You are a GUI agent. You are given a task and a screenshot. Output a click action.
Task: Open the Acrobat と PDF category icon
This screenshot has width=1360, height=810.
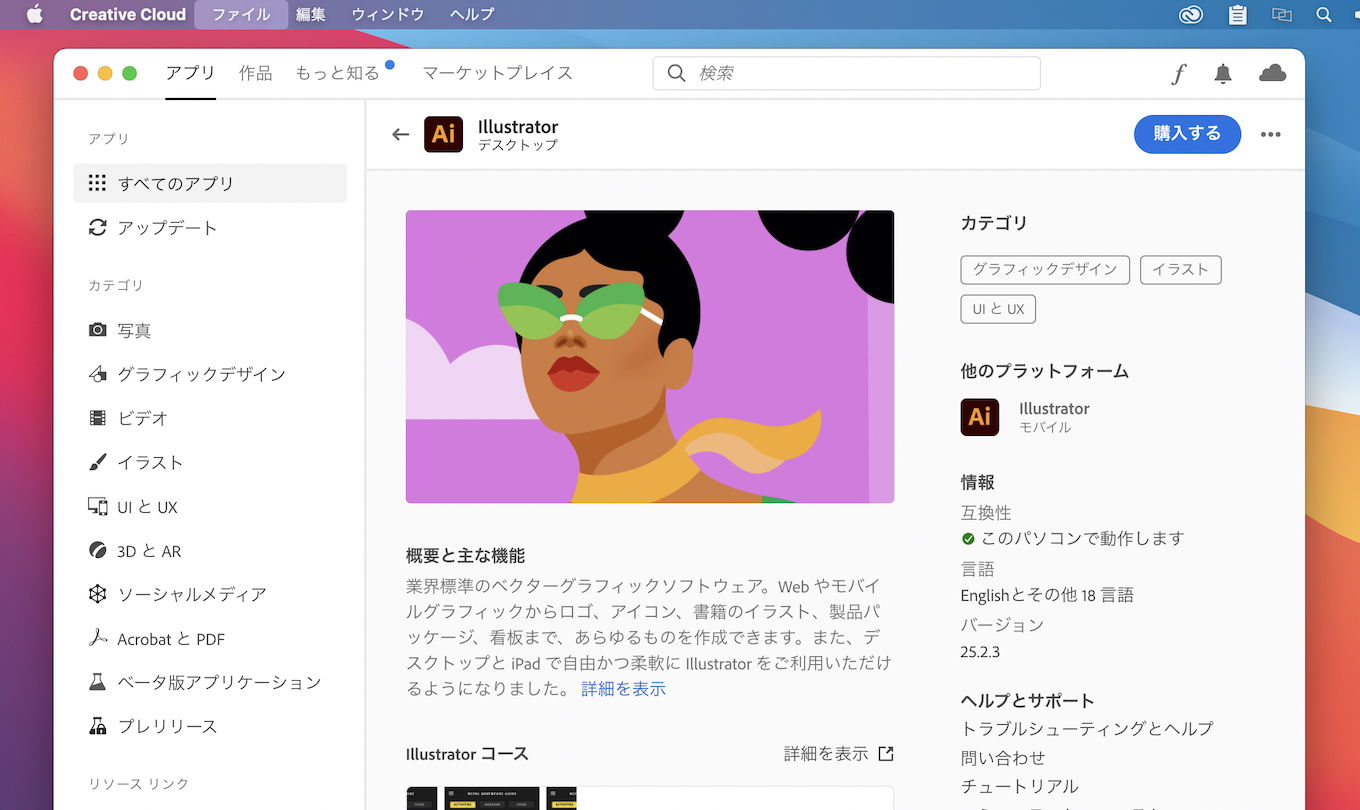tap(97, 638)
